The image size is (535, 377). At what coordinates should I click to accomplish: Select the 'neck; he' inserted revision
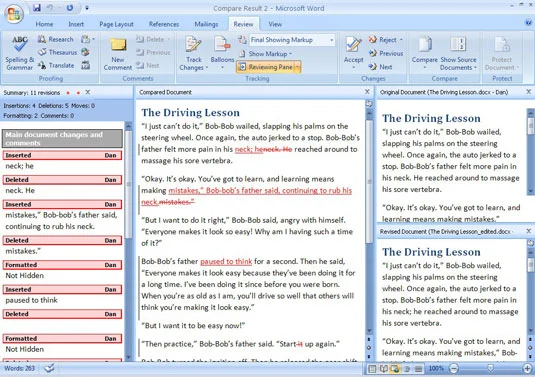[62, 161]
